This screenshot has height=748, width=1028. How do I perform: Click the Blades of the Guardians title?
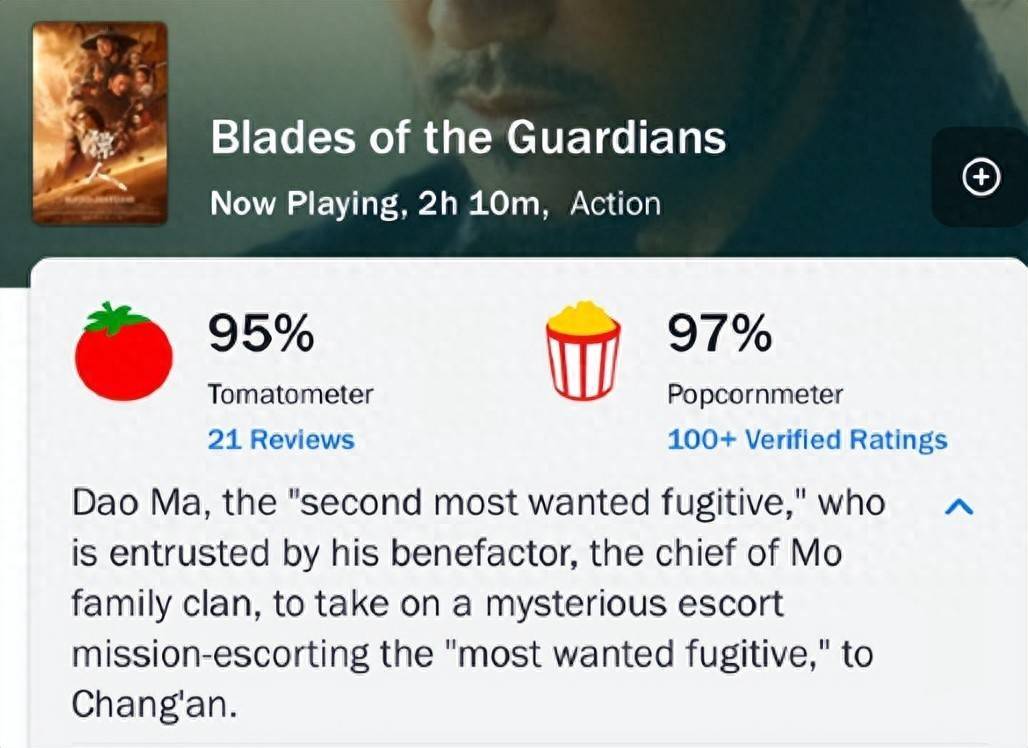tap(468, 139)
